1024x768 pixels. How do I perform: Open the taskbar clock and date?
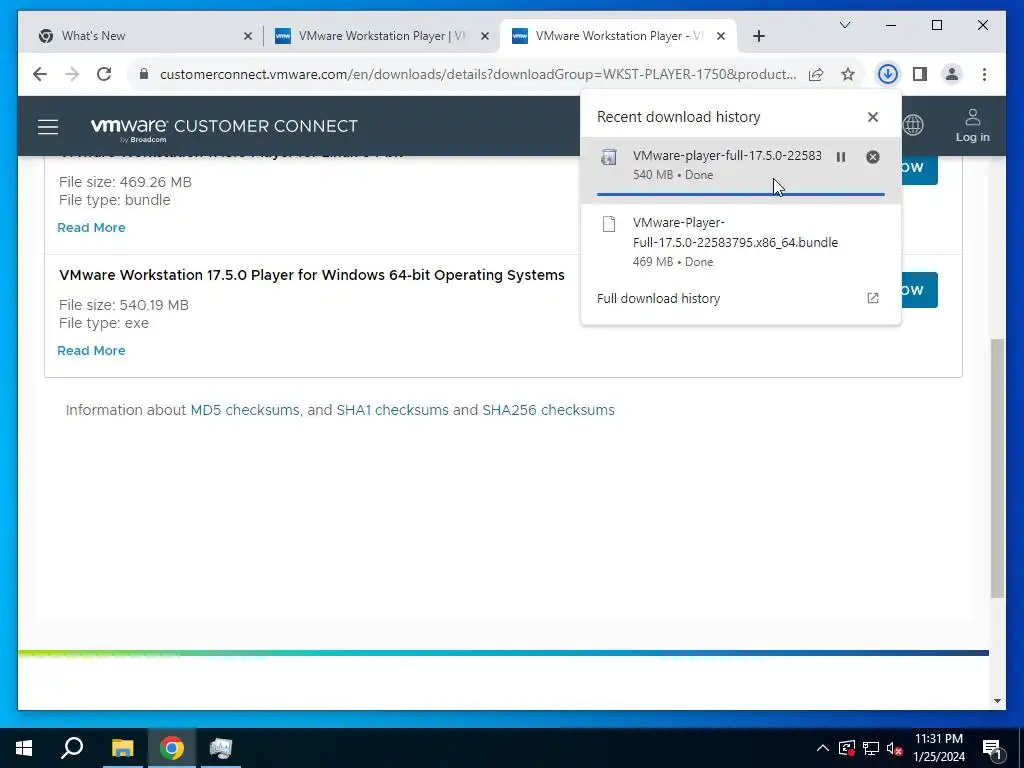pos(939,748)
